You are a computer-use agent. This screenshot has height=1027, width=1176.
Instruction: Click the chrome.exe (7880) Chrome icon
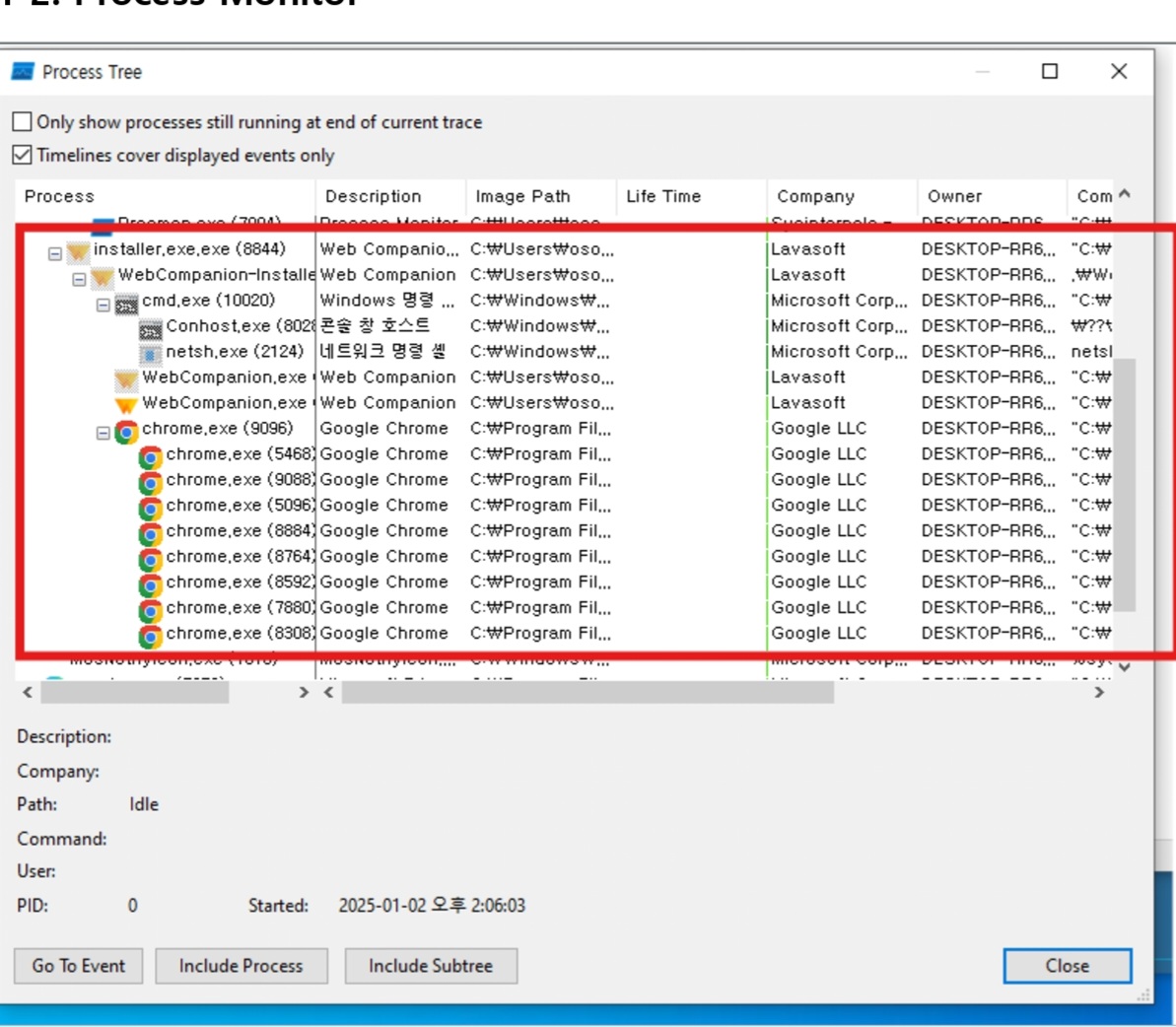[x=150, y=610]
